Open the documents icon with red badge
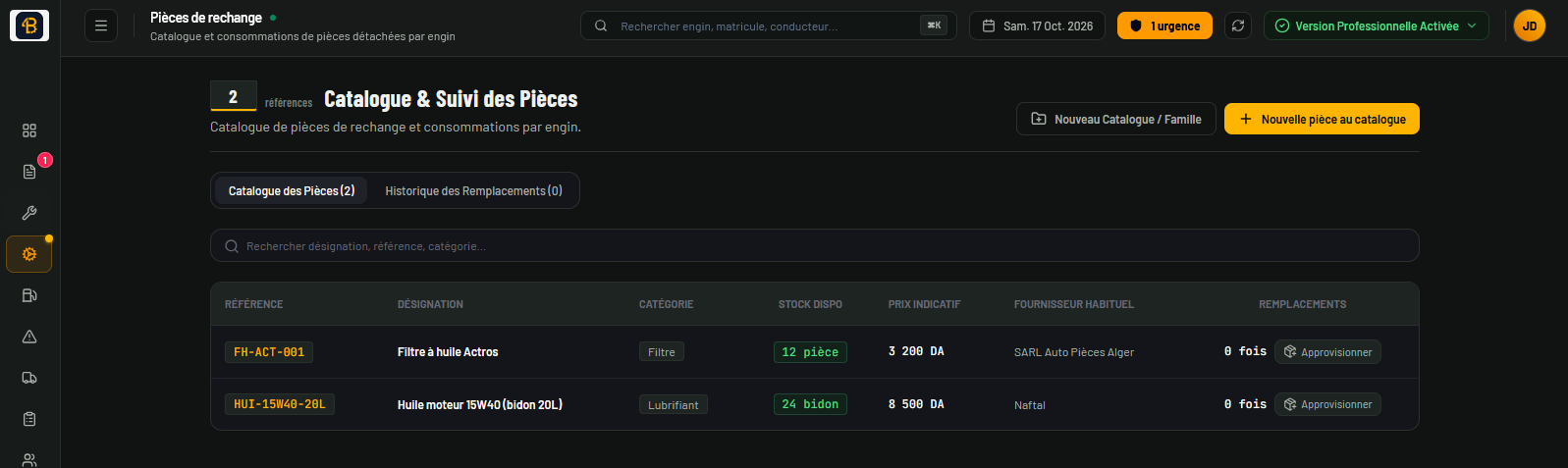The height and width of the screenshot is (468, 1568). pyautogui.click(x=29, y=172)
